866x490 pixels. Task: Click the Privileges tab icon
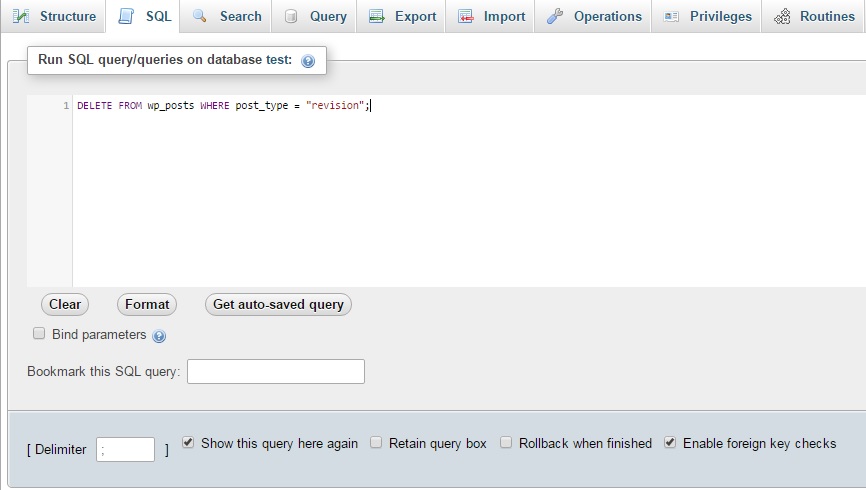[x=671, y=16]
